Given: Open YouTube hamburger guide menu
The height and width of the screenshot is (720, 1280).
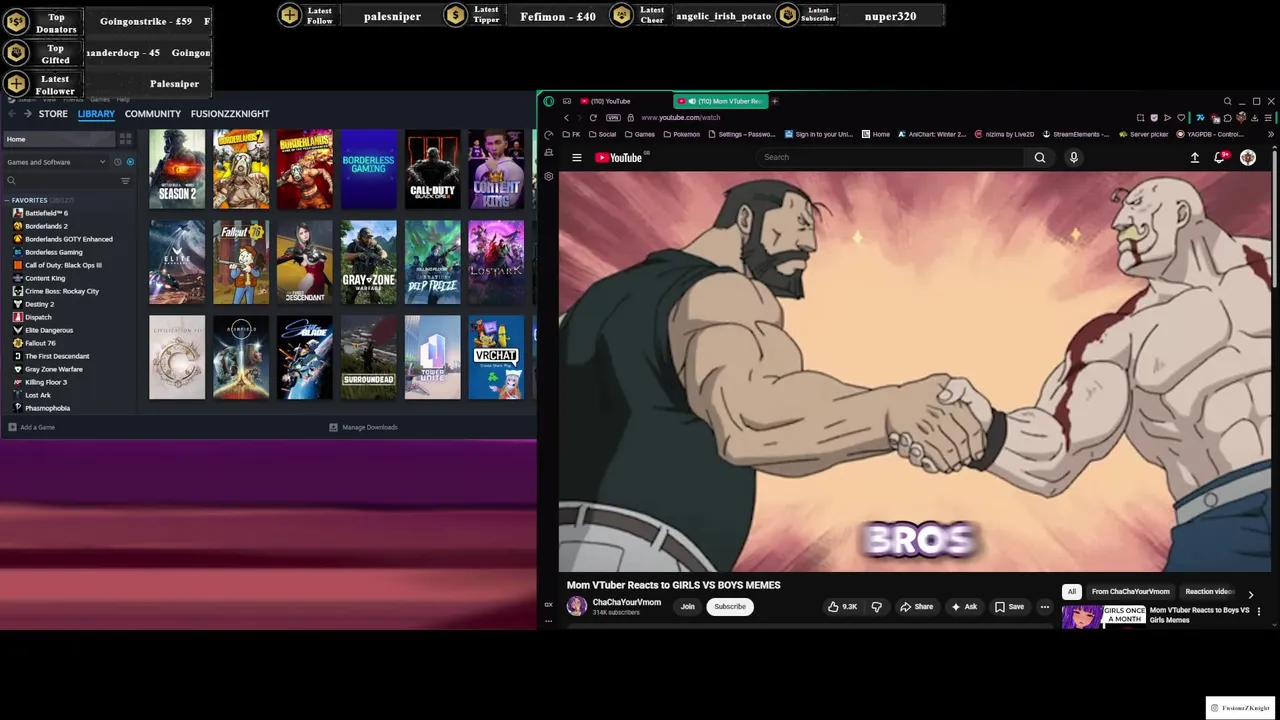Looking at the screenshot, I should [x=577, y=157].
